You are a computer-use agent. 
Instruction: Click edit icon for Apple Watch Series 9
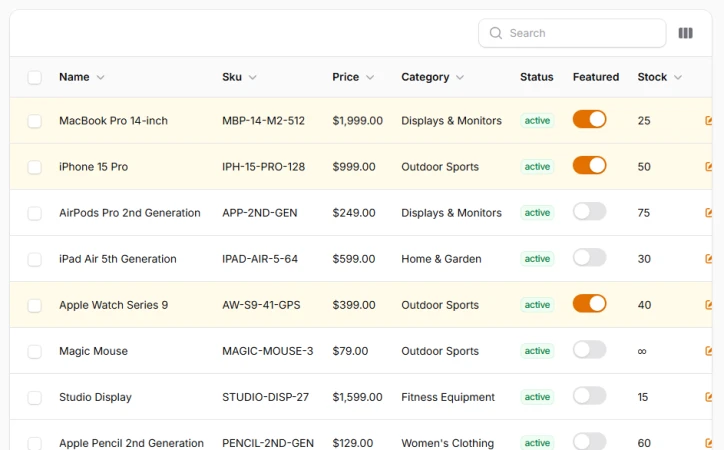708,305
